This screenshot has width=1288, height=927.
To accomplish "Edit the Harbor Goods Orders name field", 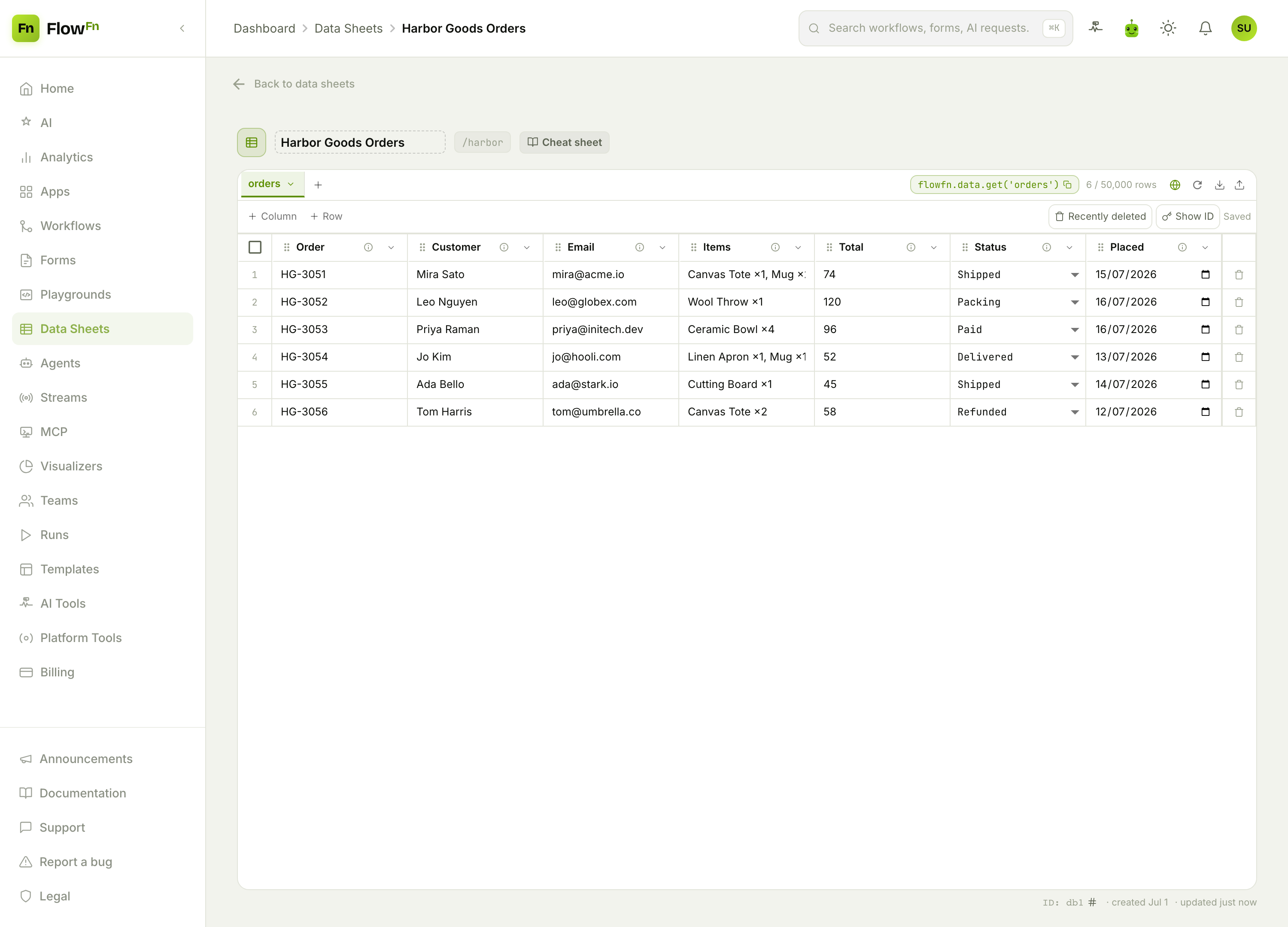I will (360, 142).
